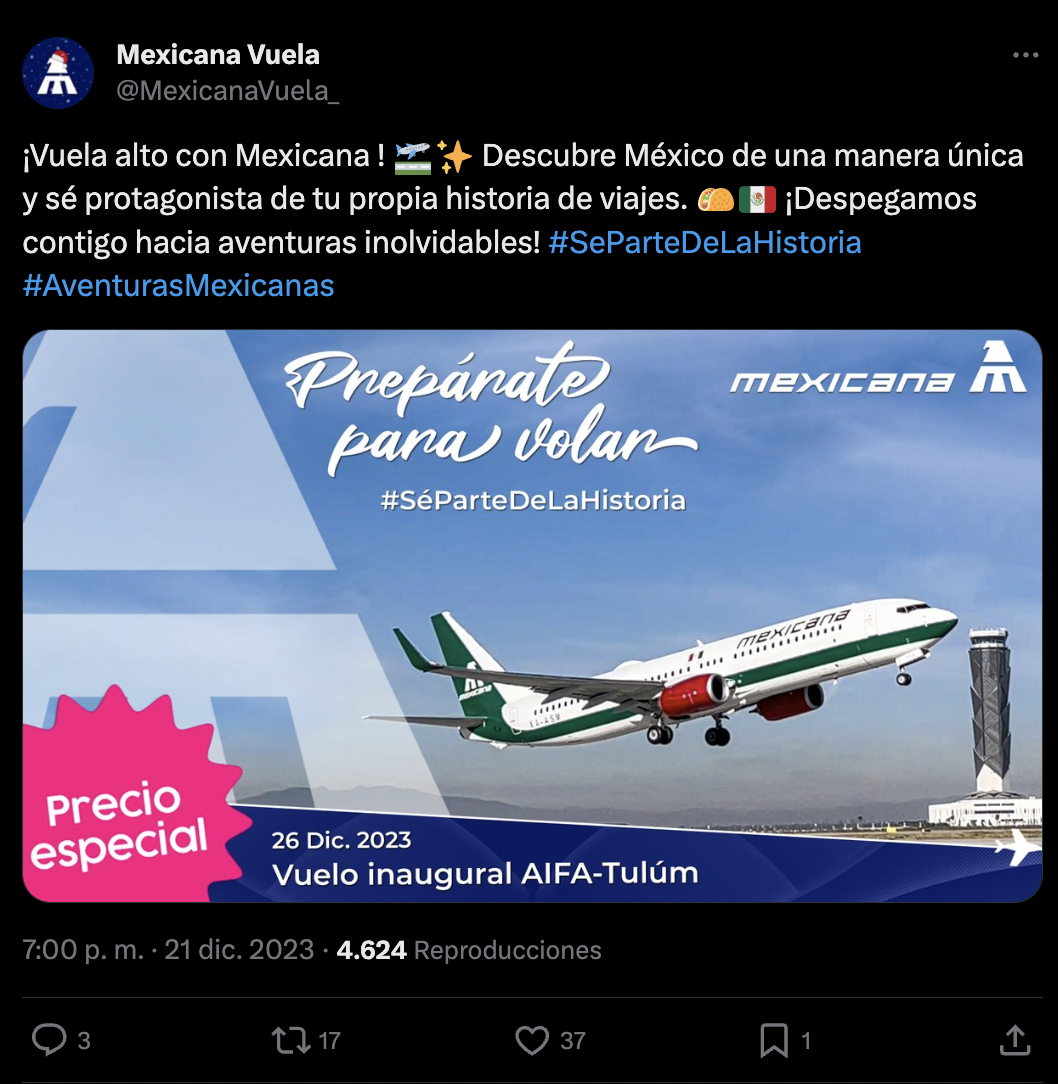1058x1084 pixels.
Task: Bookmark this tweet
Action: tap(774, 1040)
